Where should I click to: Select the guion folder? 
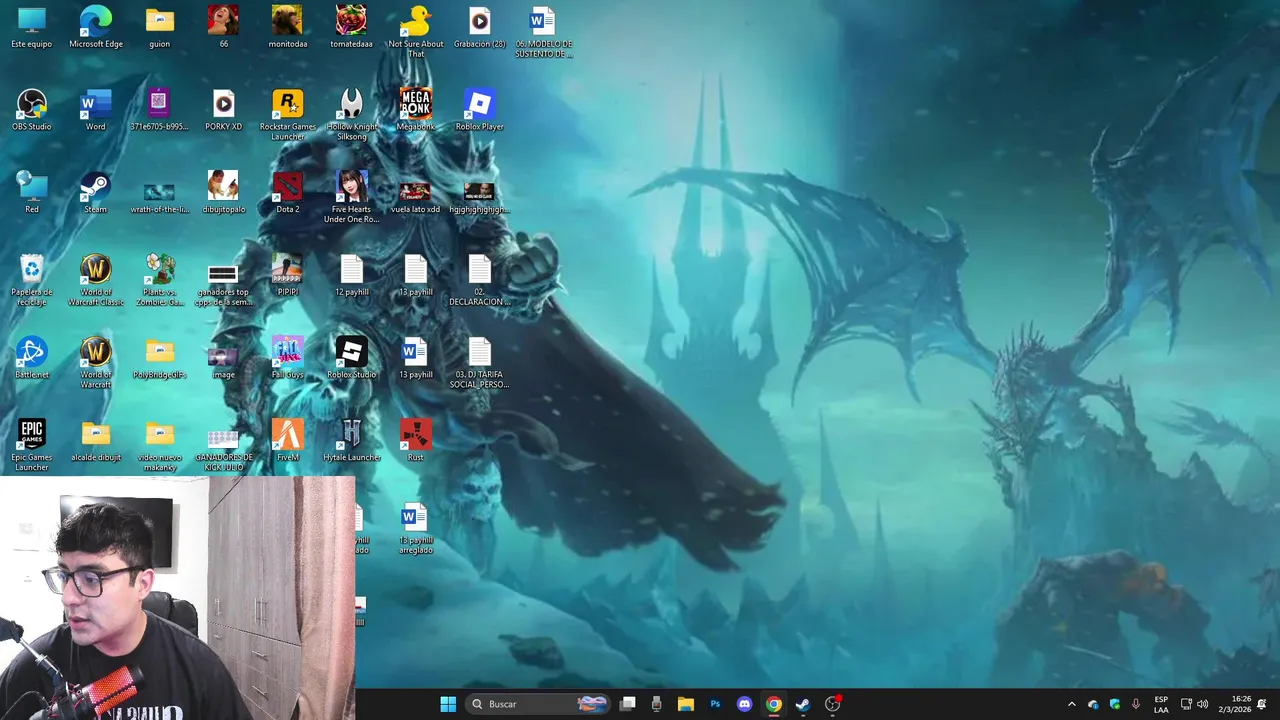pos(159,28)
